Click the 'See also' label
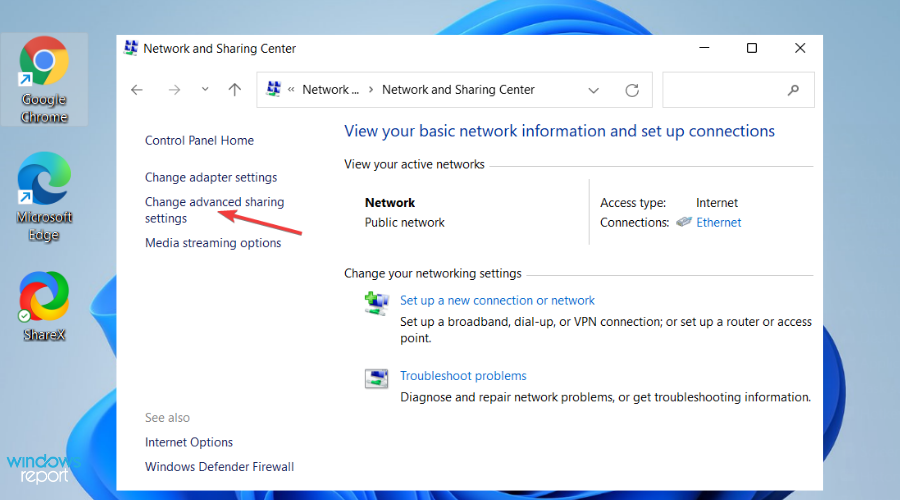Image resolution: width=900 pixels, height=500 pixels. click(167, 417)
